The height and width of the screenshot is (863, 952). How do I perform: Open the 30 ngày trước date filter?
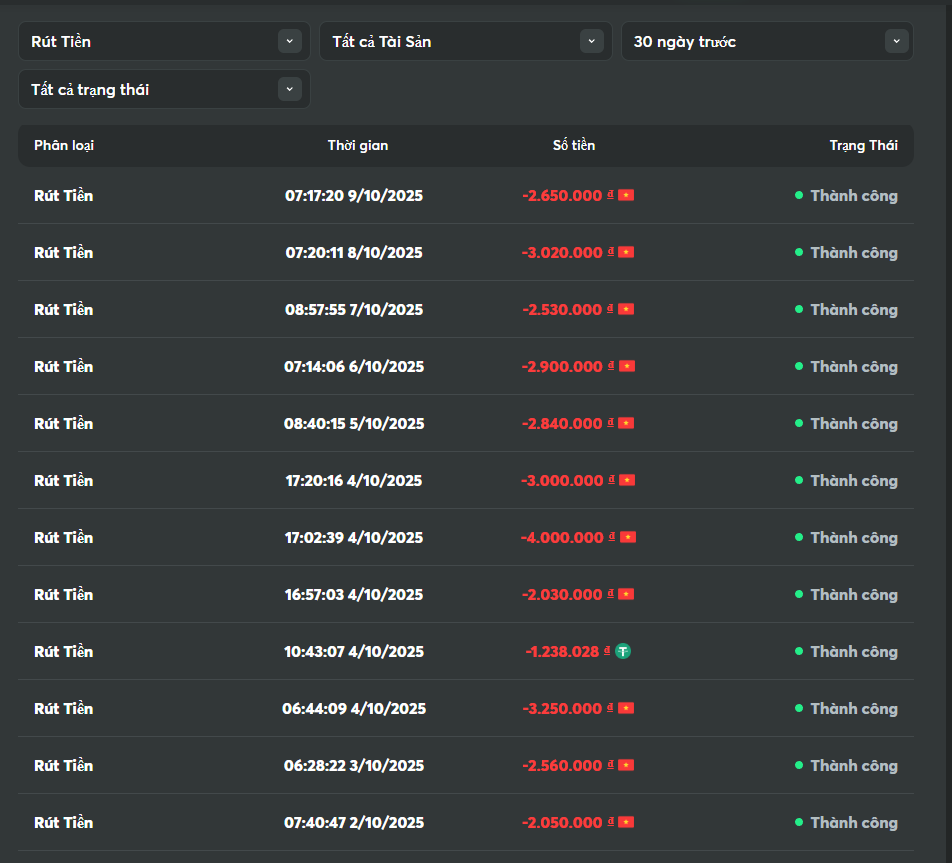(x=767, y=41)
